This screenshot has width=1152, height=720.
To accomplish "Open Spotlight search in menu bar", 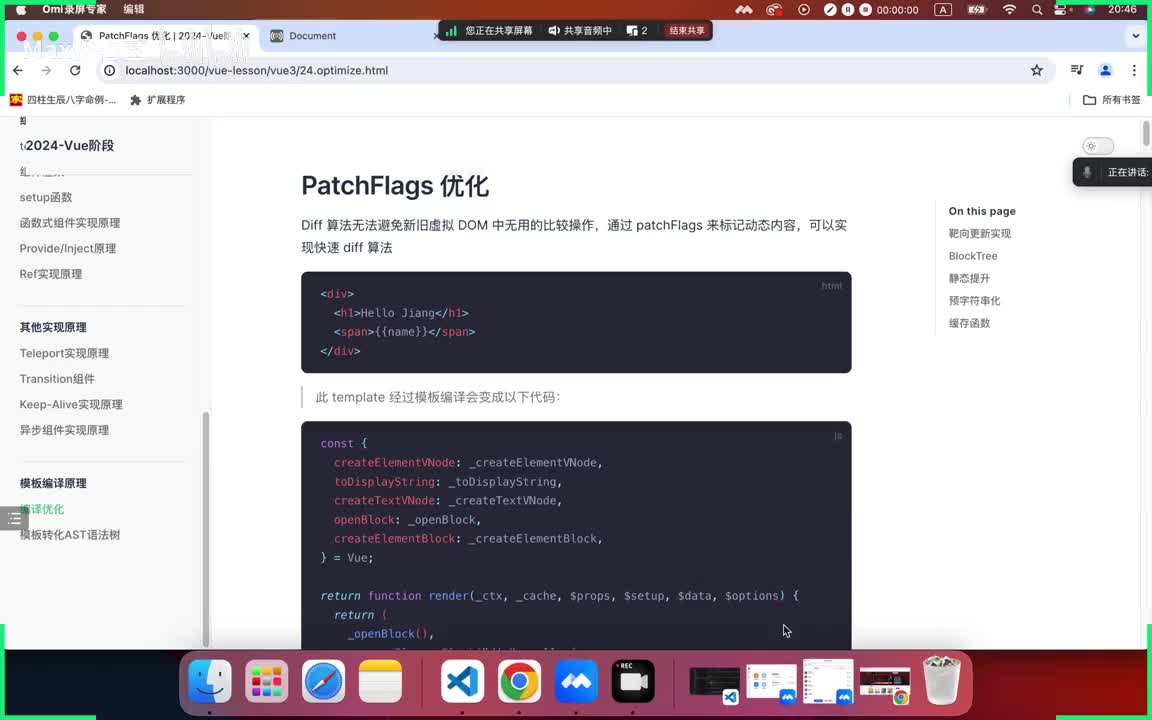I will click(1037, 10).
